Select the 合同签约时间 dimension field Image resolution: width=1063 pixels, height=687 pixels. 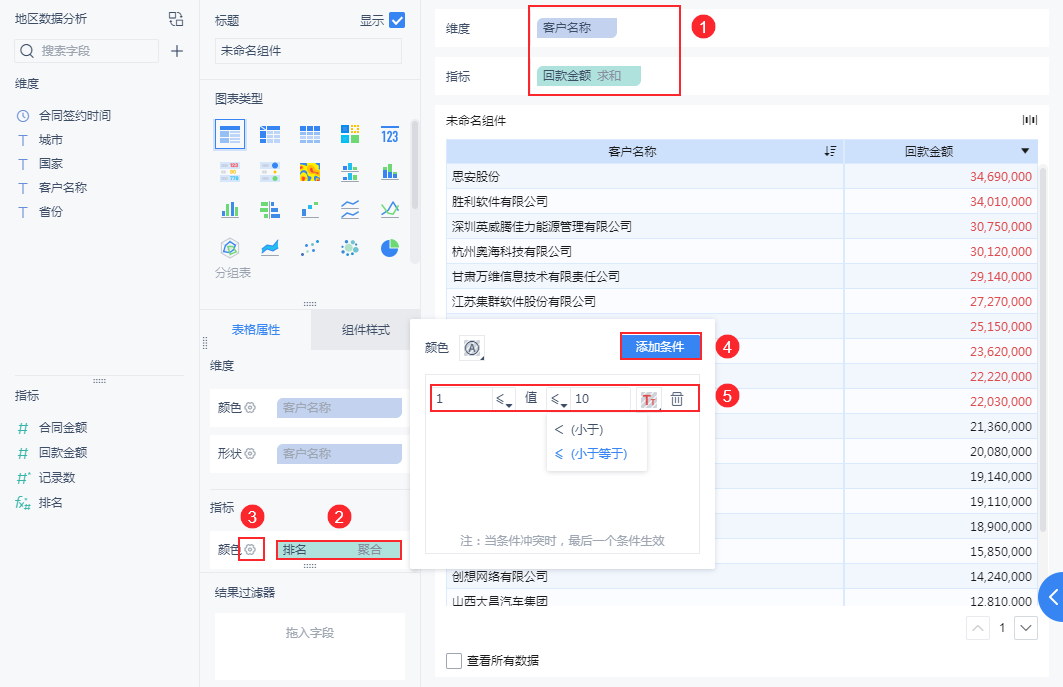point(75,116)
